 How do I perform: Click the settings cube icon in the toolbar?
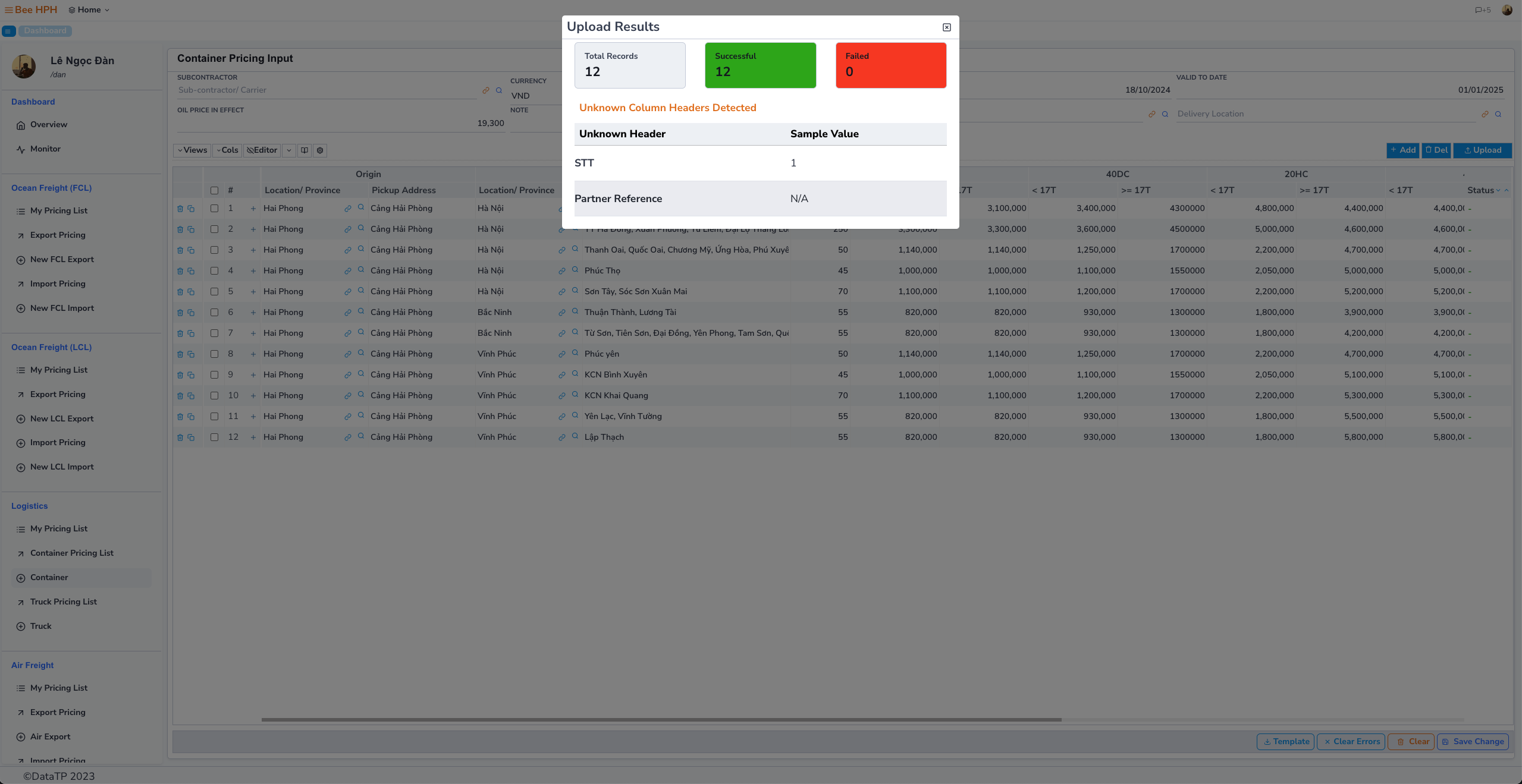[x=320, y=150]
